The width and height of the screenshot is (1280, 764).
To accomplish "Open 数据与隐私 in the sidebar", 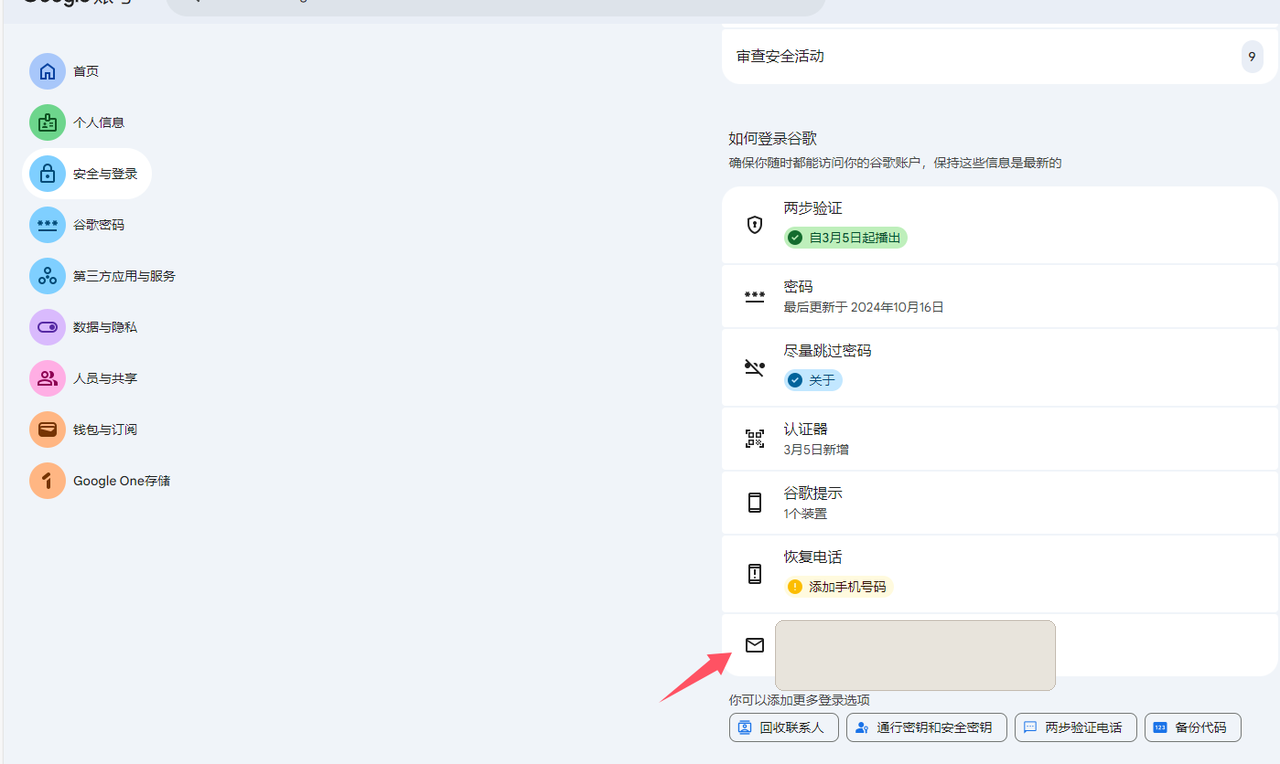I will point(105,327).
